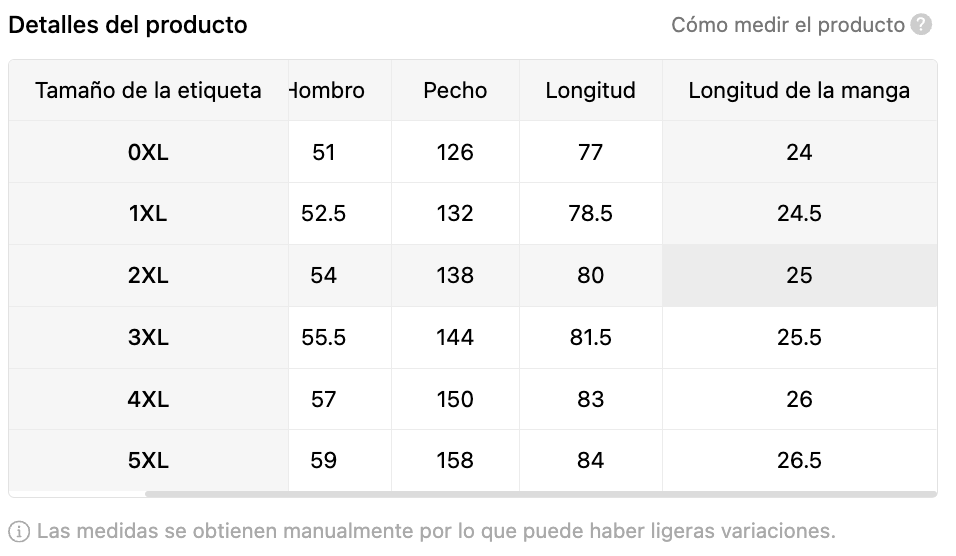Select the 1XL size row label
The width and height of the screenshot is (956, 556).
[148, 214]
